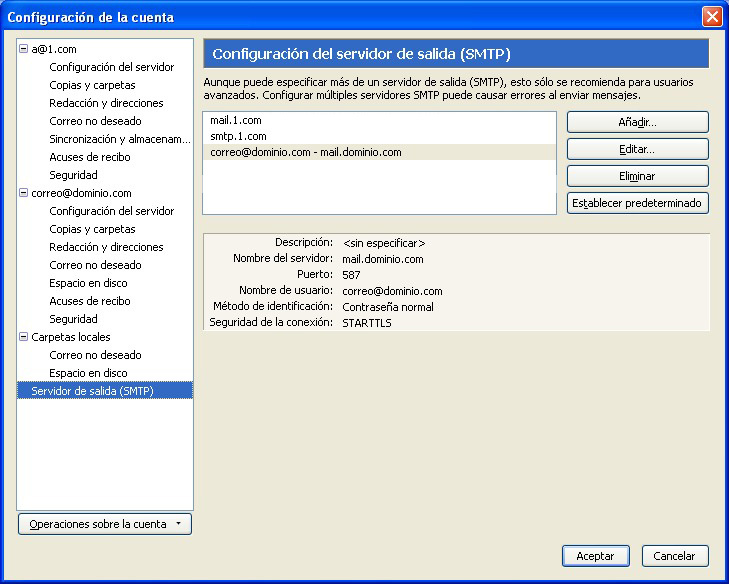Click the Editar... button
Screen dimensions: 729x584
637,149
